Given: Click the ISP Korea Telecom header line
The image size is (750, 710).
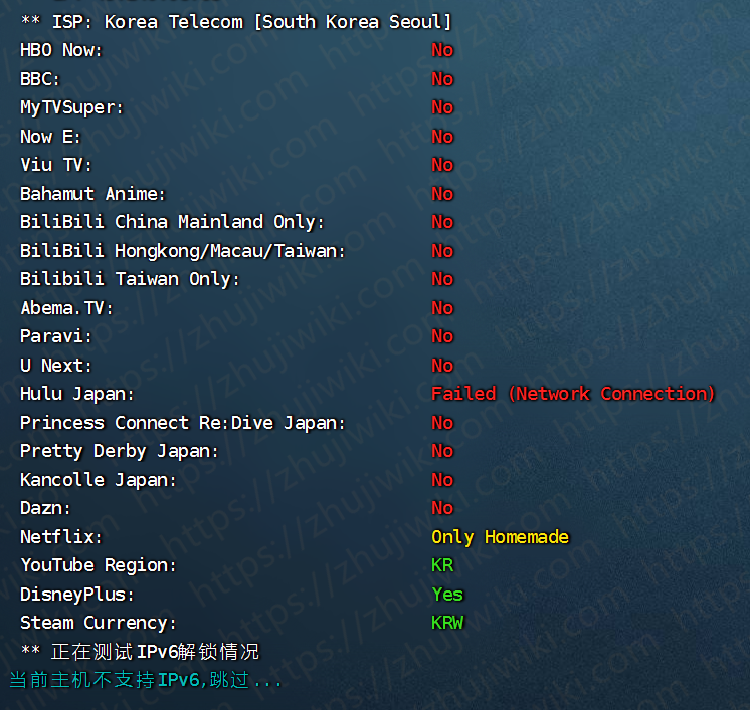Looking at the screenshot, I should [236, 22].
